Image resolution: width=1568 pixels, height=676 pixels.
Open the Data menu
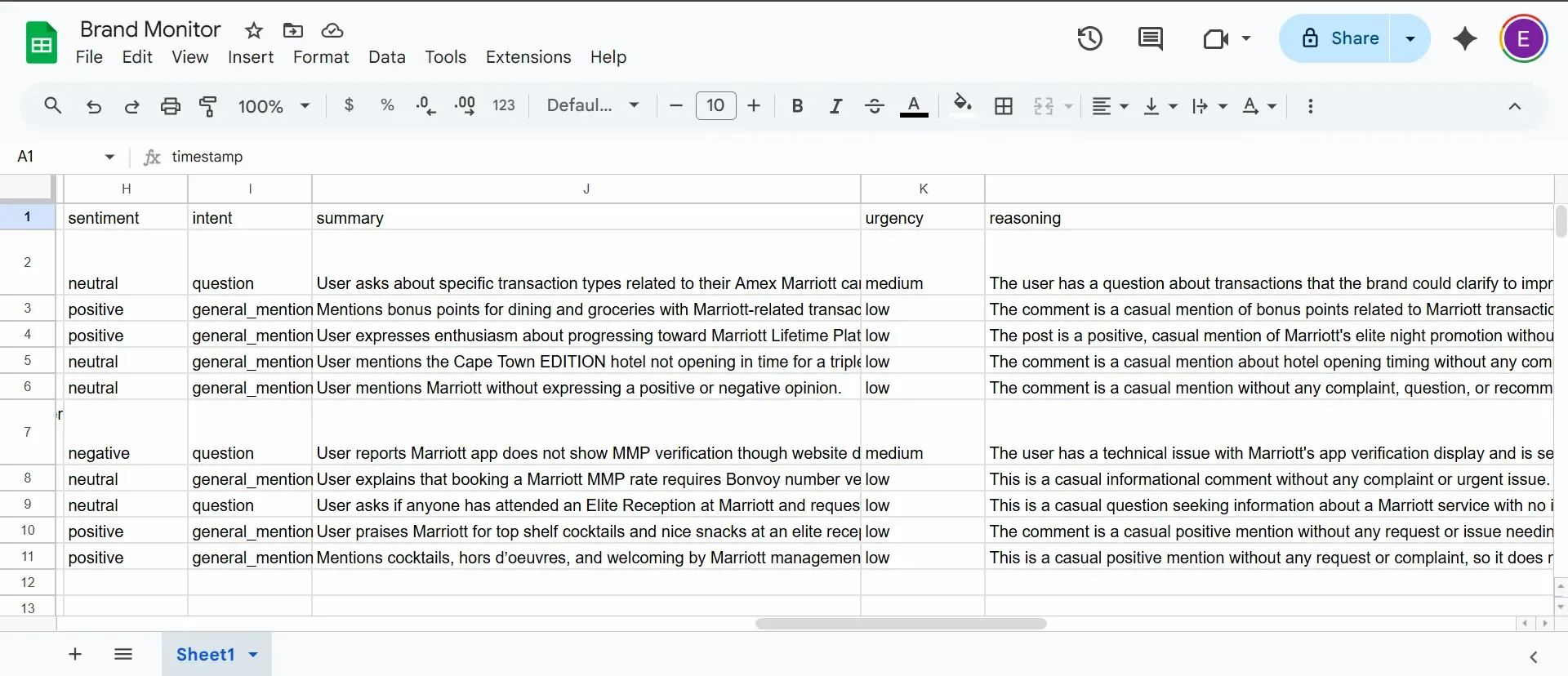pyautogui.click(x=387, y=57)
